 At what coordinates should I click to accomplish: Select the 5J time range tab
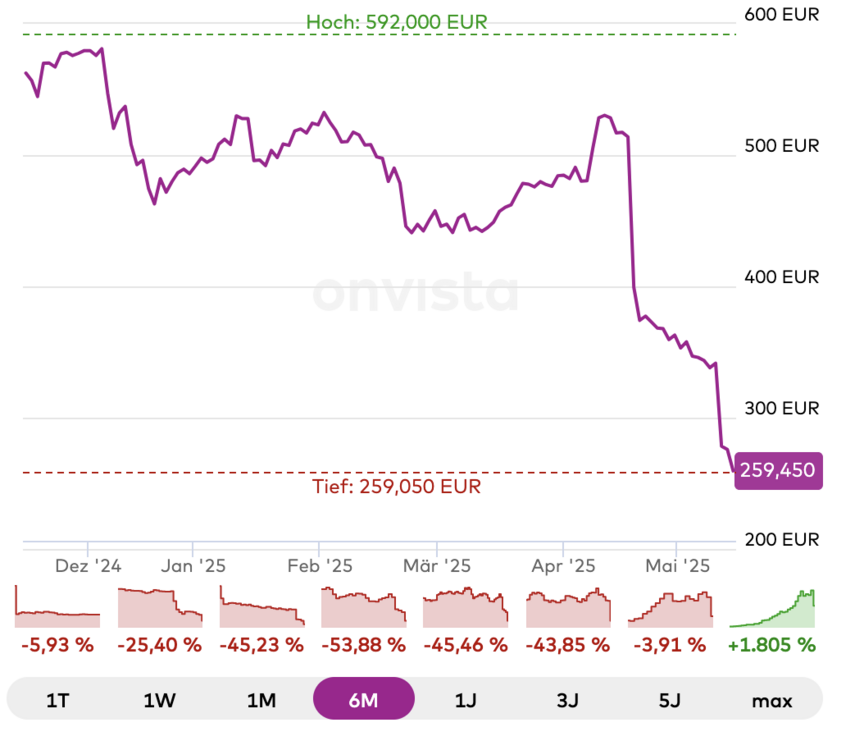click(669, 700)
